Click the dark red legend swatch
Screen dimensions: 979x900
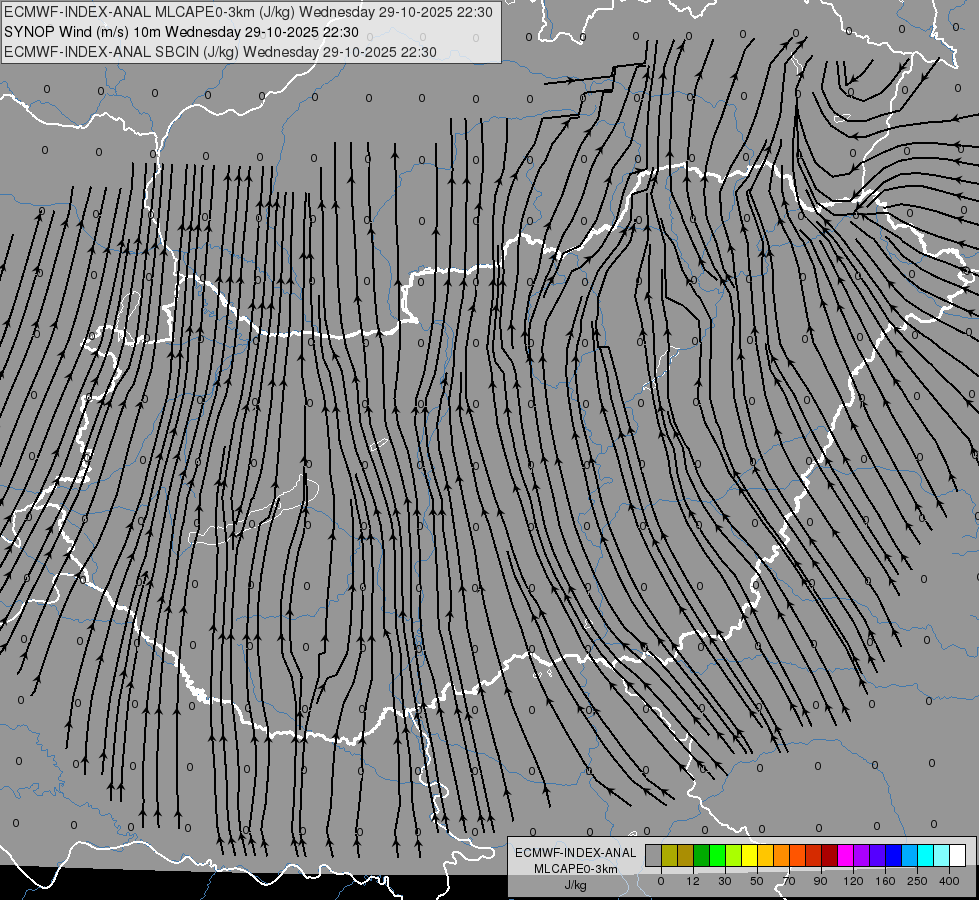pos(830,855)
